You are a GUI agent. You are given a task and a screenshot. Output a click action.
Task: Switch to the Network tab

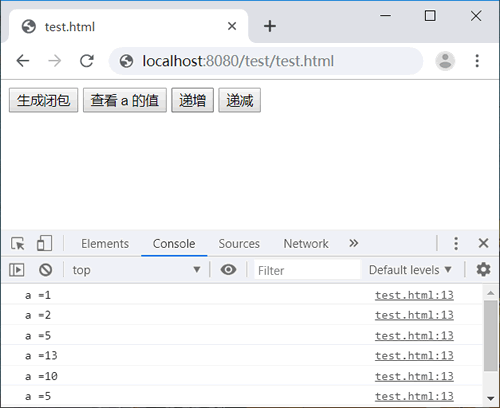point(306,244)
